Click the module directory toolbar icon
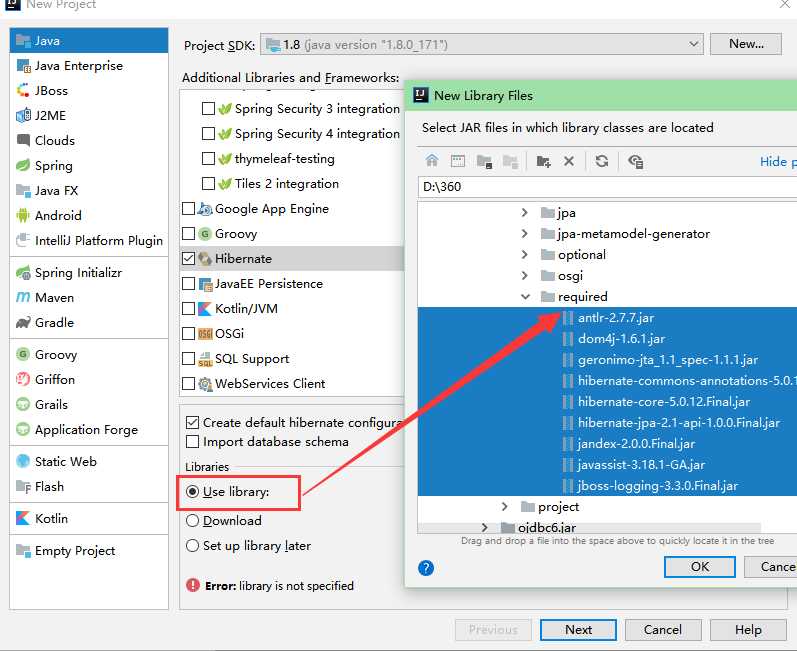 (x=510, y=162)
